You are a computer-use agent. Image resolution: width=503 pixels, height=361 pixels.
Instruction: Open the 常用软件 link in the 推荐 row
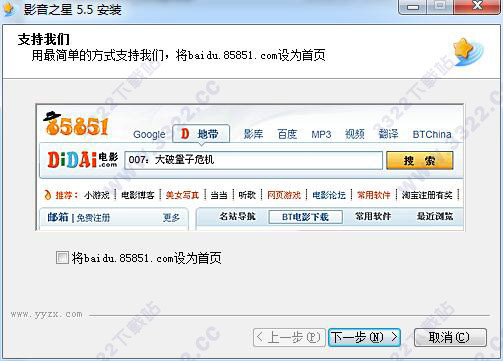(374, 195)
